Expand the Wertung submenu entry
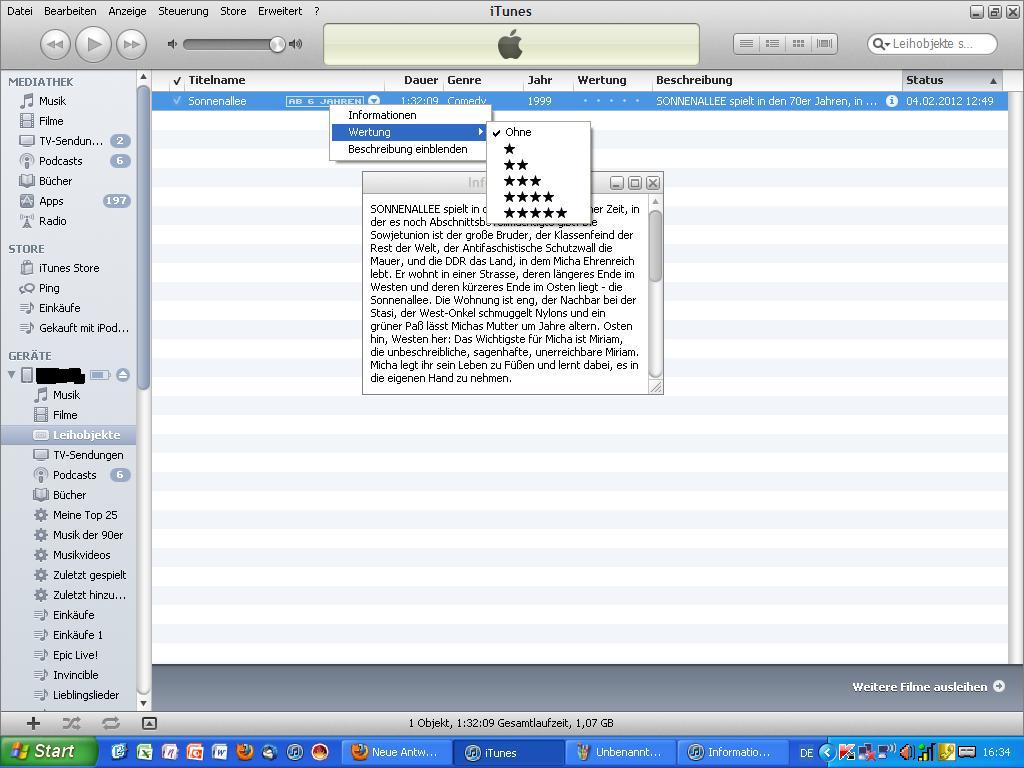 [x=409, y=132]
